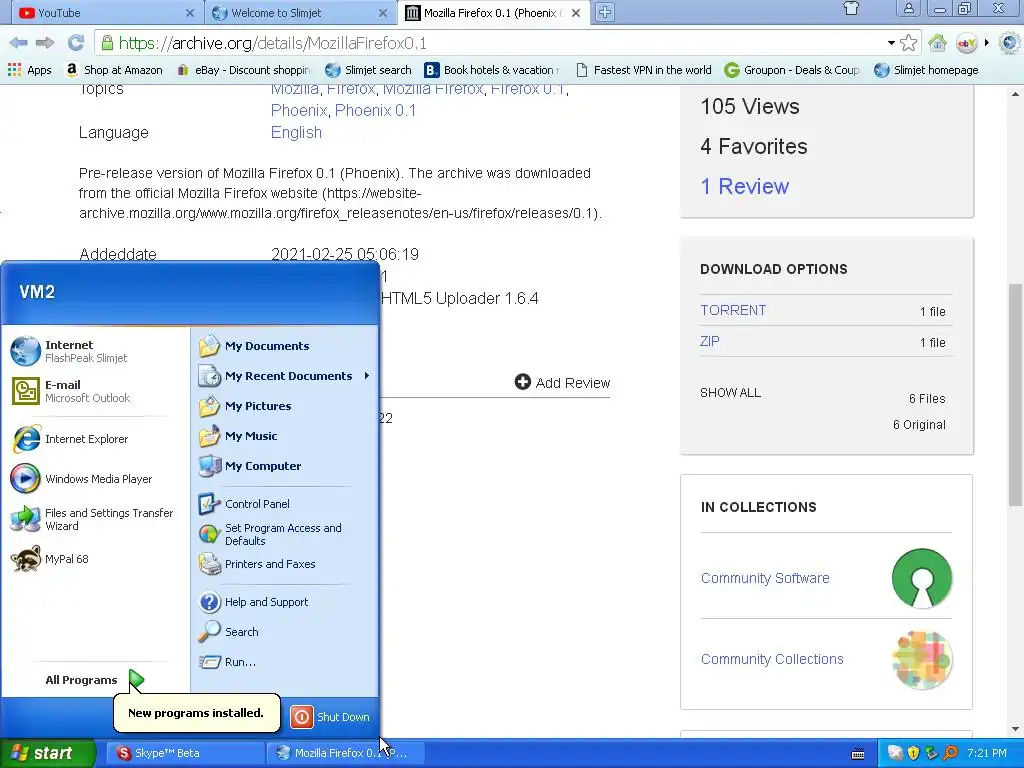Open My Pictures folder
The width and height of the screenshot is (1024, 768).
[x=285, y=406]
